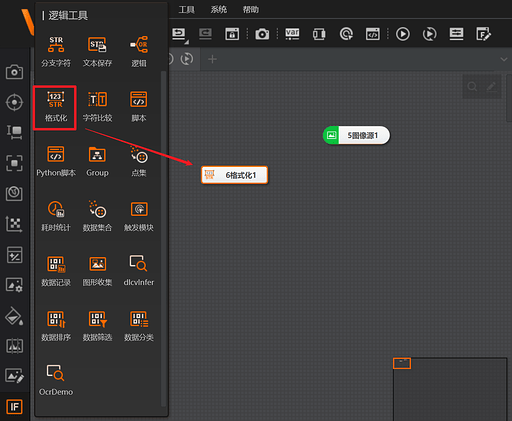Run once with the play button

[403, 34]
